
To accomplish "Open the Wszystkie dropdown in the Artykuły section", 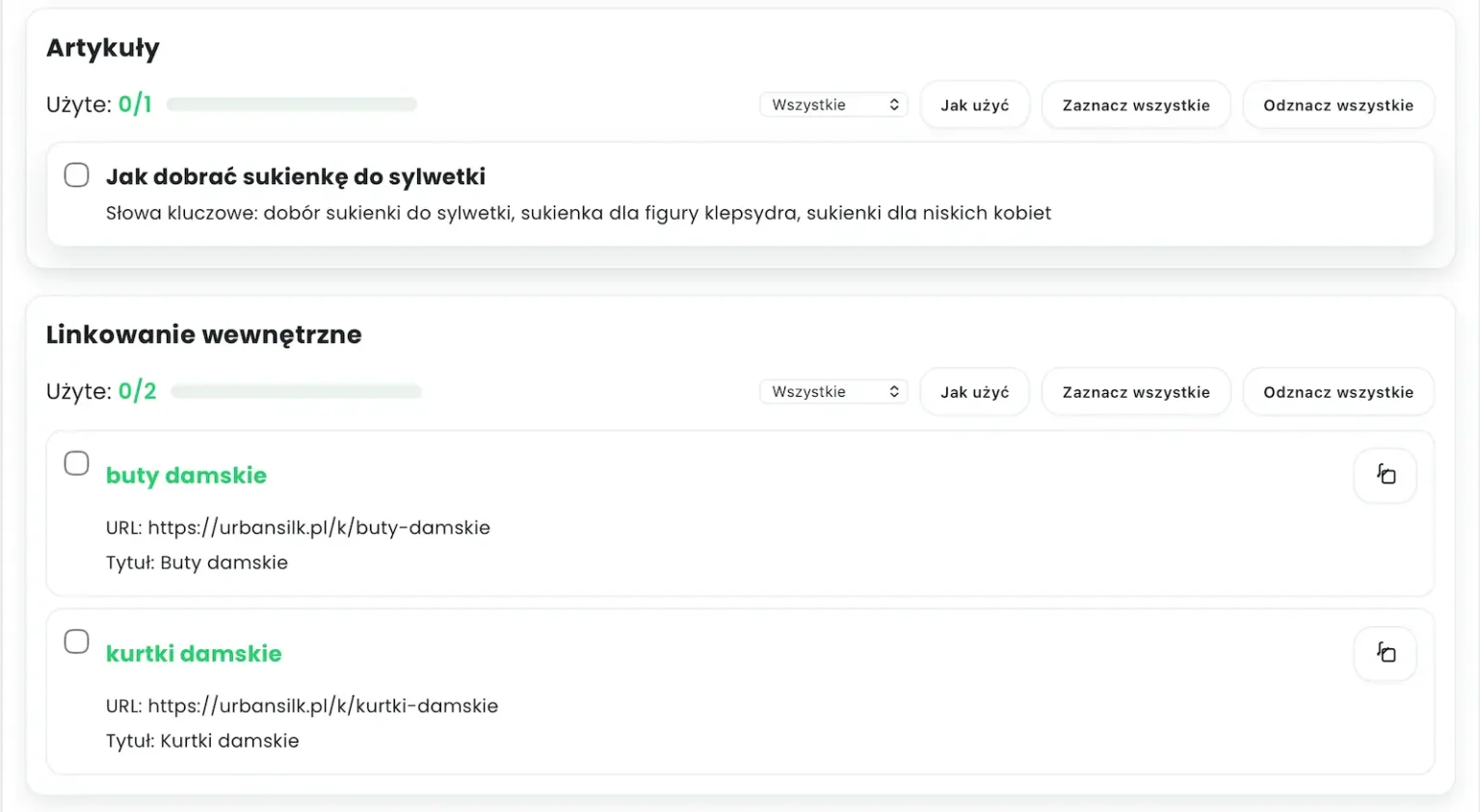I will [832, 104].
